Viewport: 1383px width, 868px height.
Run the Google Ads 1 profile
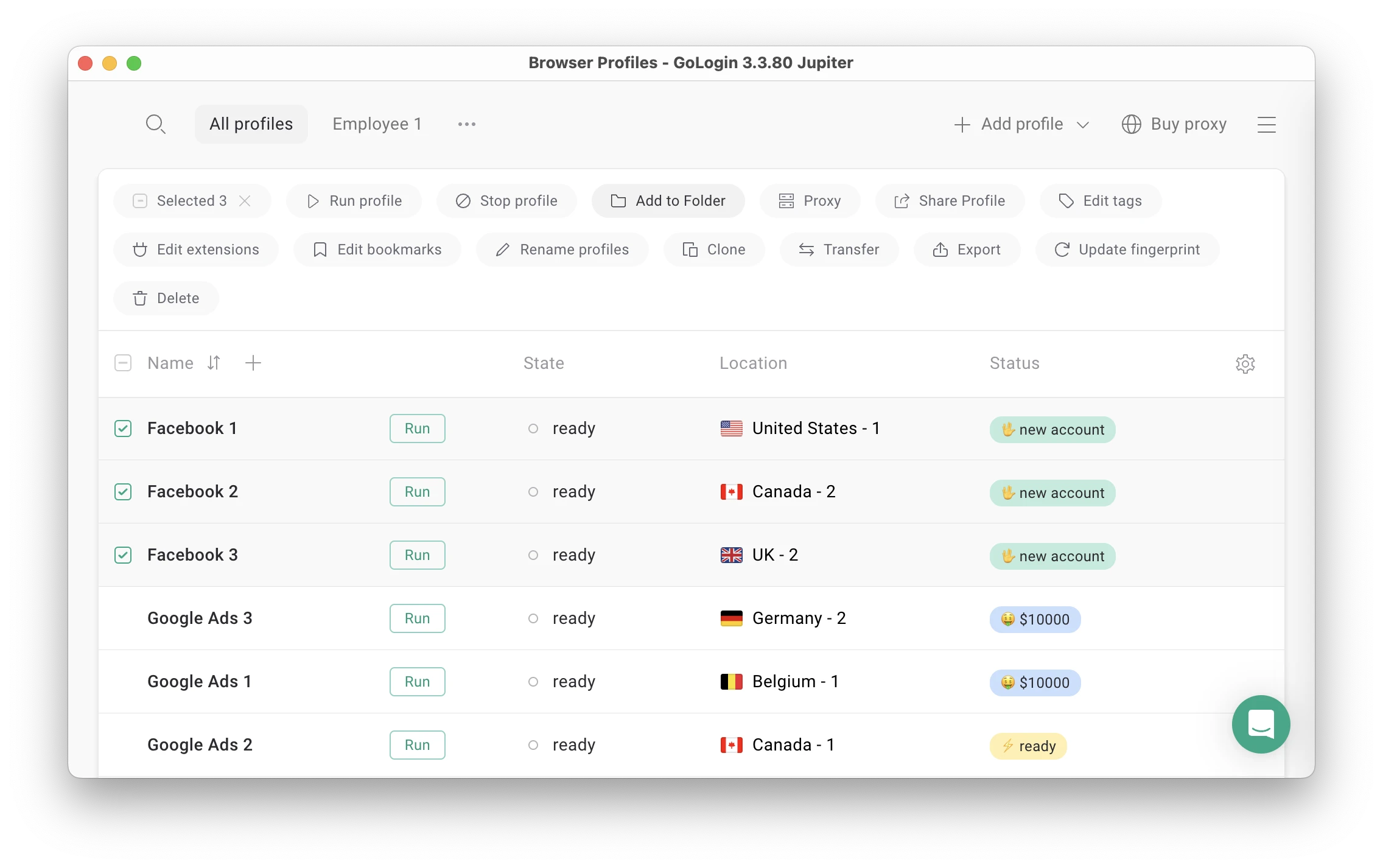click(418, 682)
